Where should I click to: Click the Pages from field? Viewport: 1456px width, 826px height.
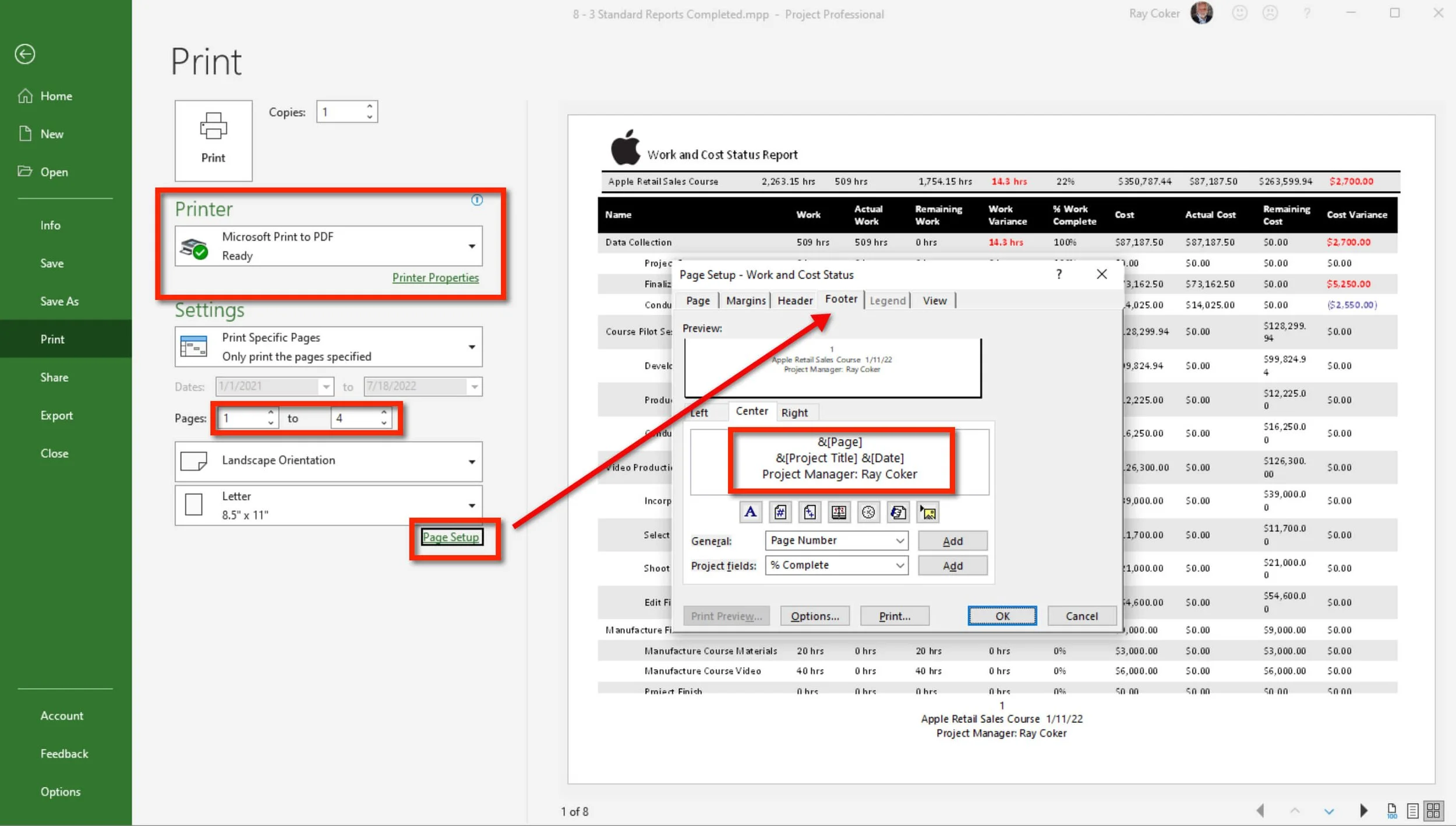242,418
